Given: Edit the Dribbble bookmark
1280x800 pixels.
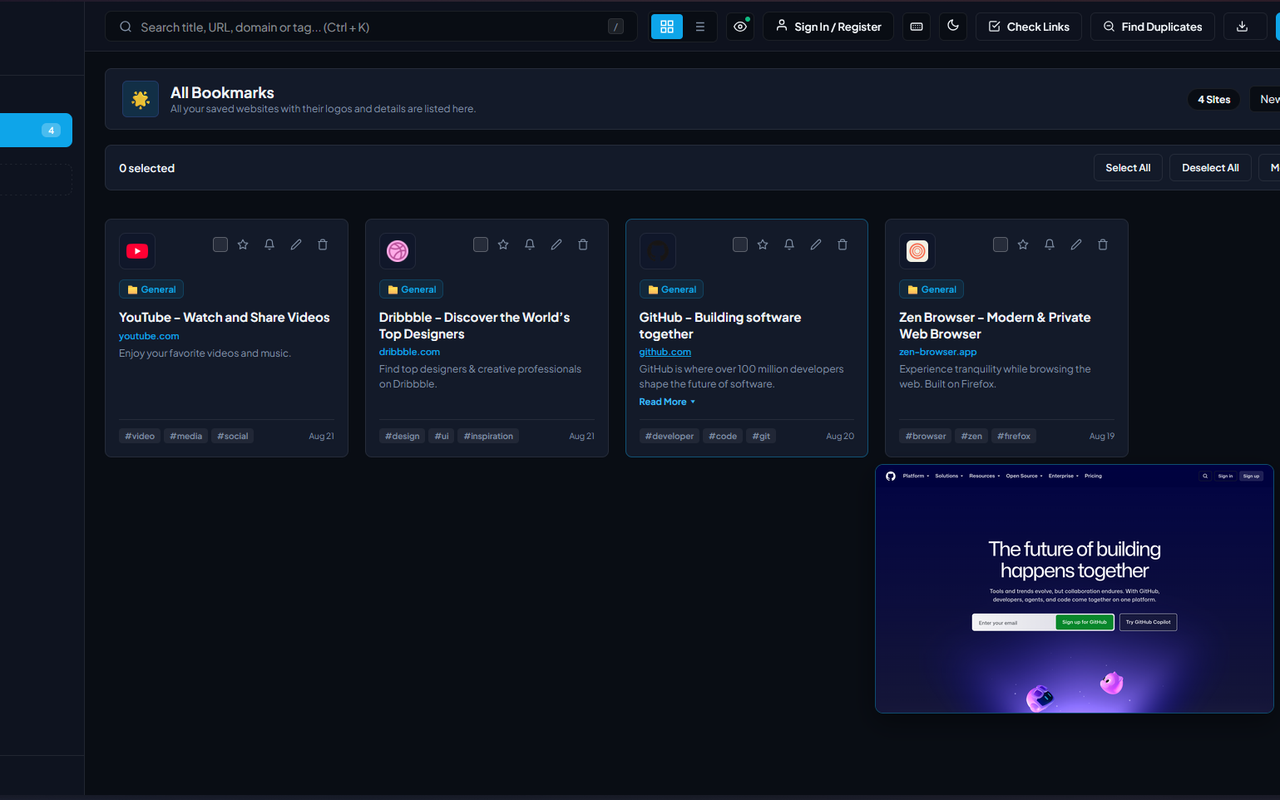Looking at the screenshot, I should click(x=556, y=244).
